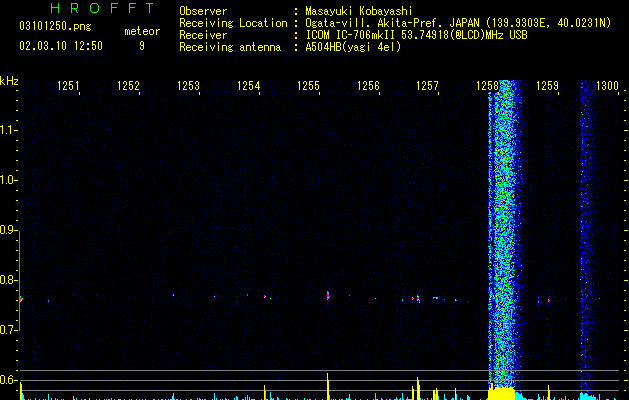629x400 pixels.
Task: Click the 1.1 kHz axis tick
Action: [x=8, y=130]
